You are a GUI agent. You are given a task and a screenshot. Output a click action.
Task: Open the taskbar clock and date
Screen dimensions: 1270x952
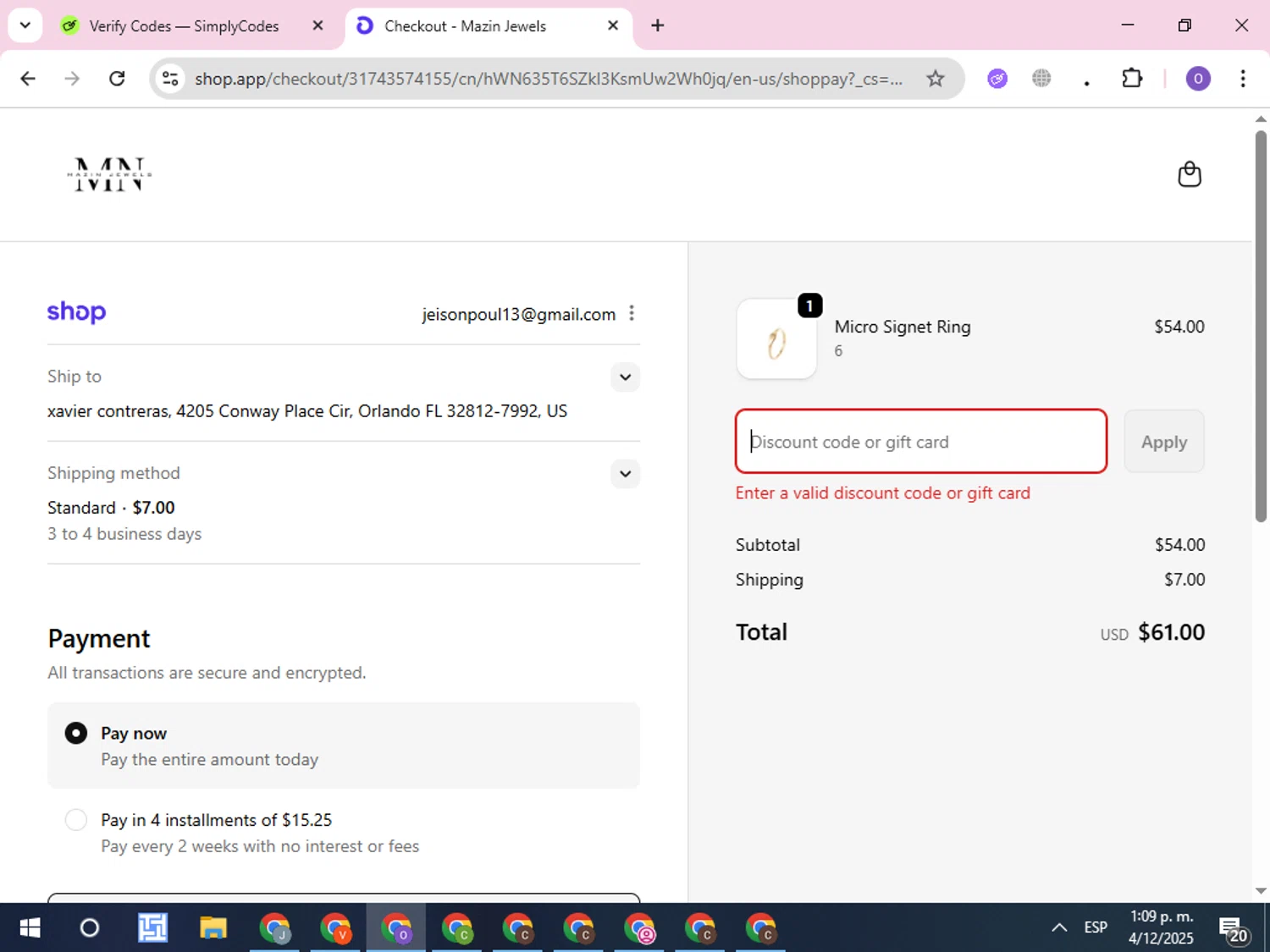click(x=1161, y=927)
